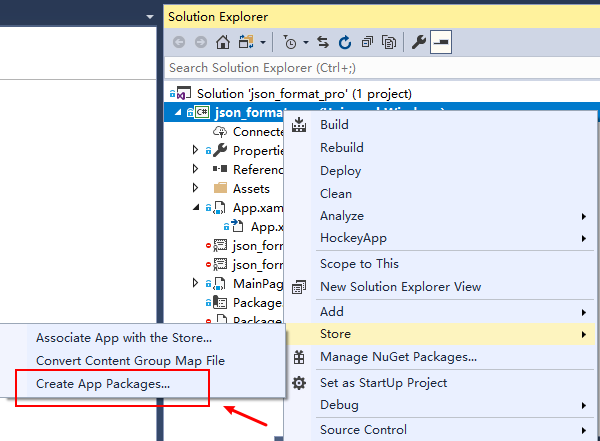The image size is (600, 441).
Task: Click the Back navigation icon in Solution Explorer
Action: coord(179,42)
